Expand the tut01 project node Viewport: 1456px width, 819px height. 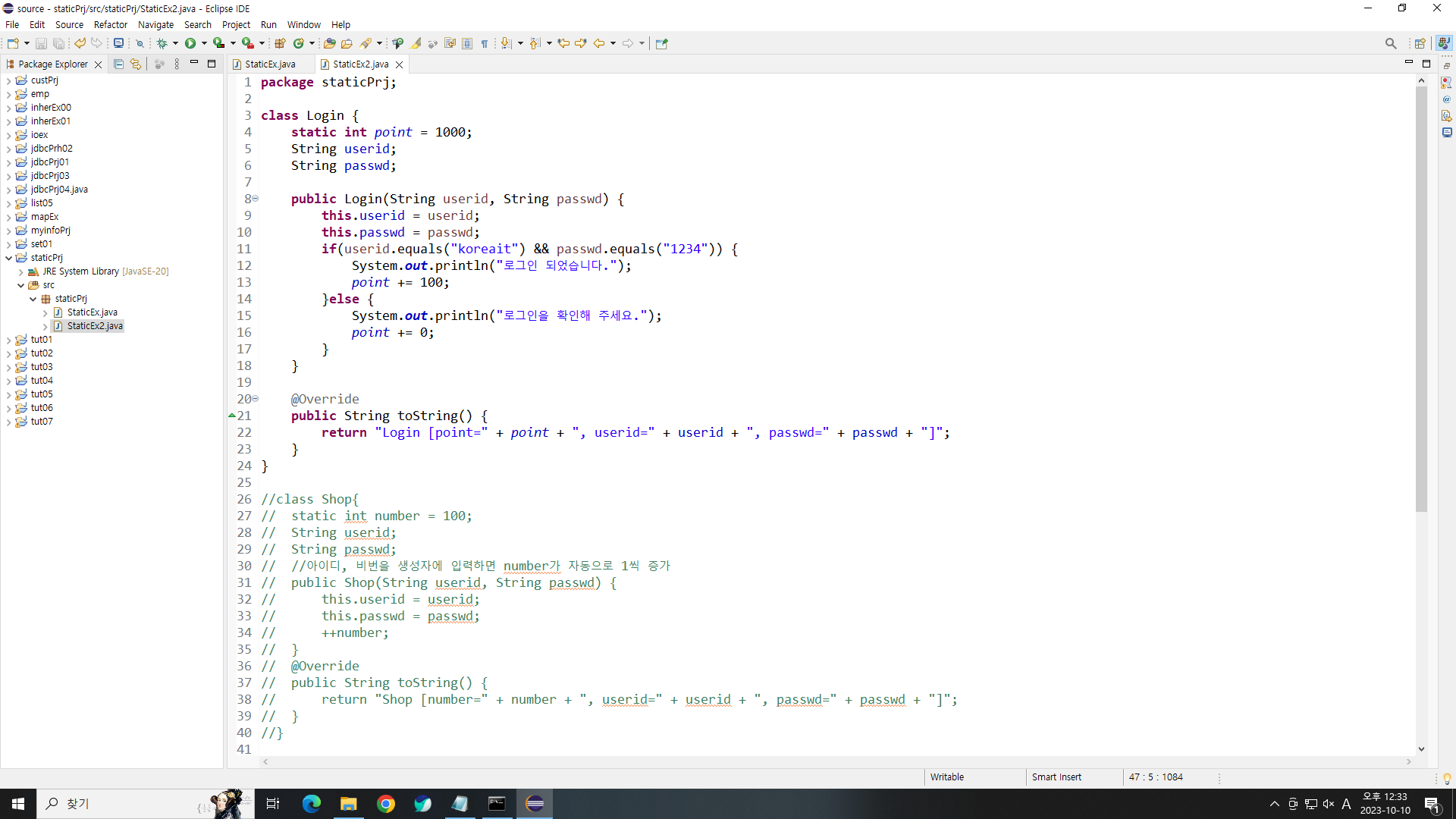coord(8,340)
